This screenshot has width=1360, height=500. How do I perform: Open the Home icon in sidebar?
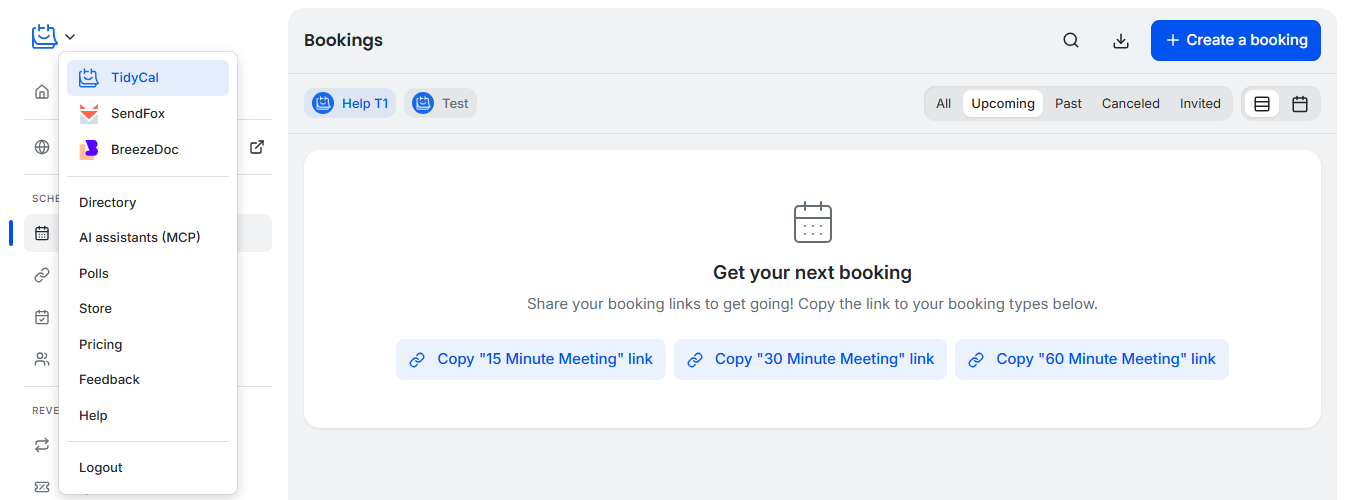42,92
